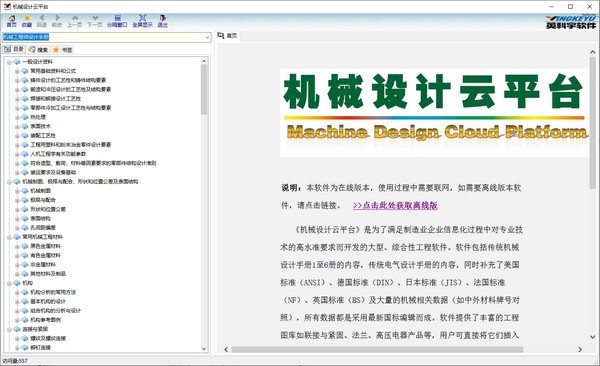
Task: Switch to the 书签 bookmarks tab
Action: [62, 50]
